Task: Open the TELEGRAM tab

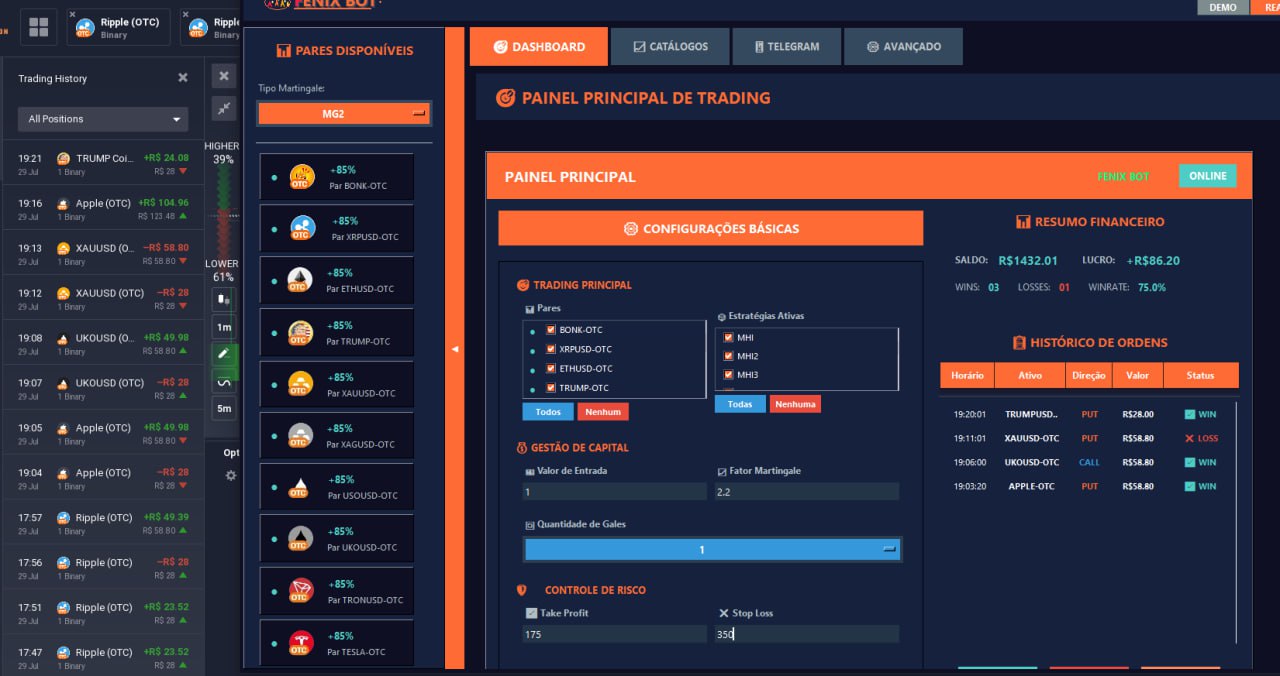Action: (x=787, y=45)
